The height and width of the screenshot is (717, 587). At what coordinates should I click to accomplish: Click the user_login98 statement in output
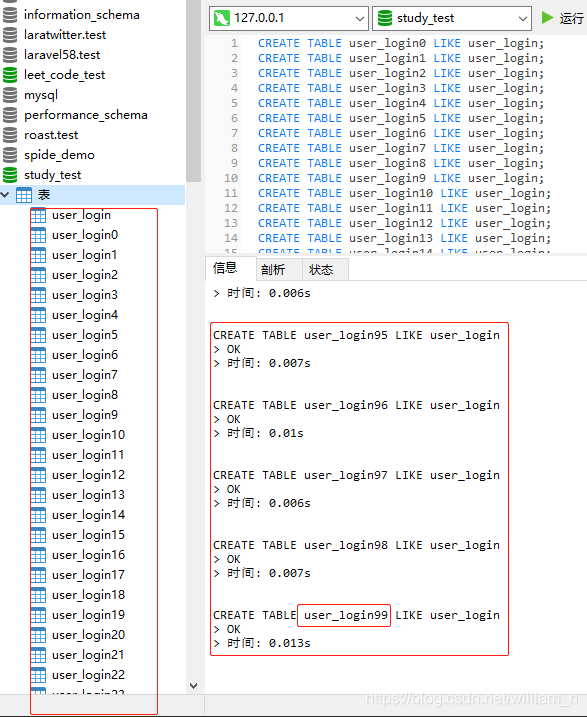point(356,545)
